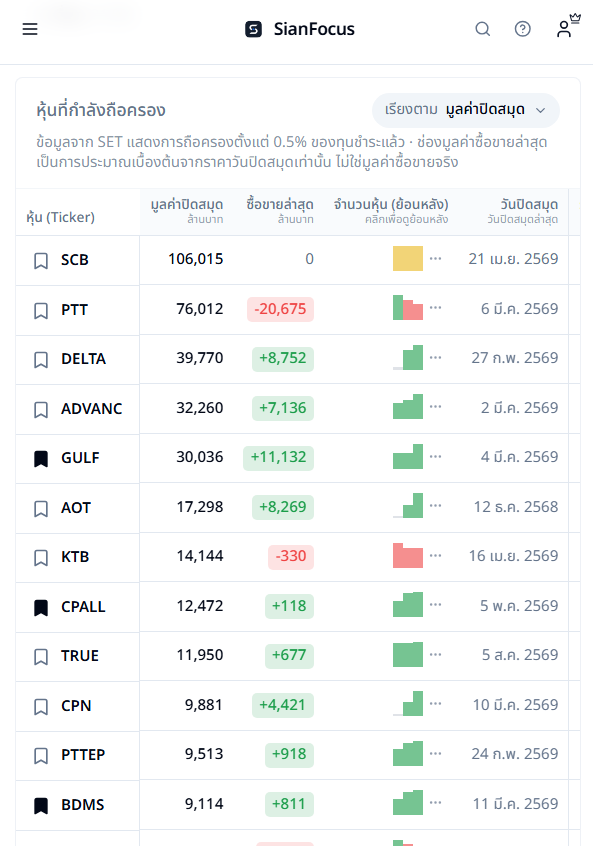Open the hamburger menu

(30, 29)
